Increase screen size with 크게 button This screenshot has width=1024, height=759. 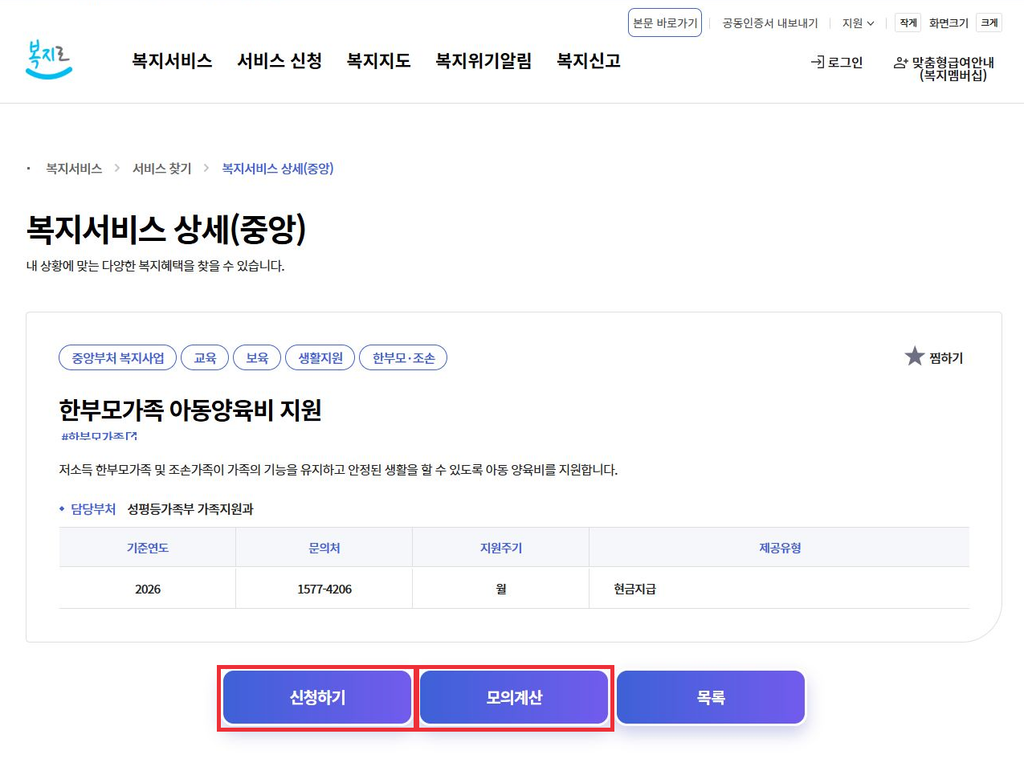pos(989,23)
